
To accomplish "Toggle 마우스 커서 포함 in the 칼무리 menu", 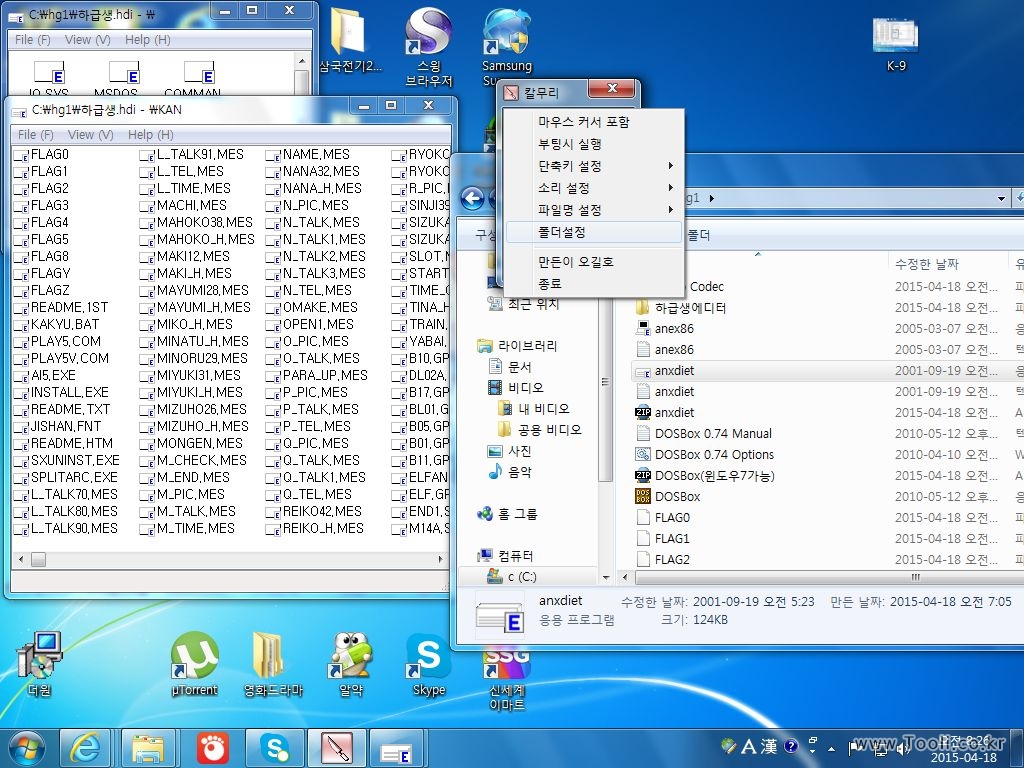I will [593, 121].
